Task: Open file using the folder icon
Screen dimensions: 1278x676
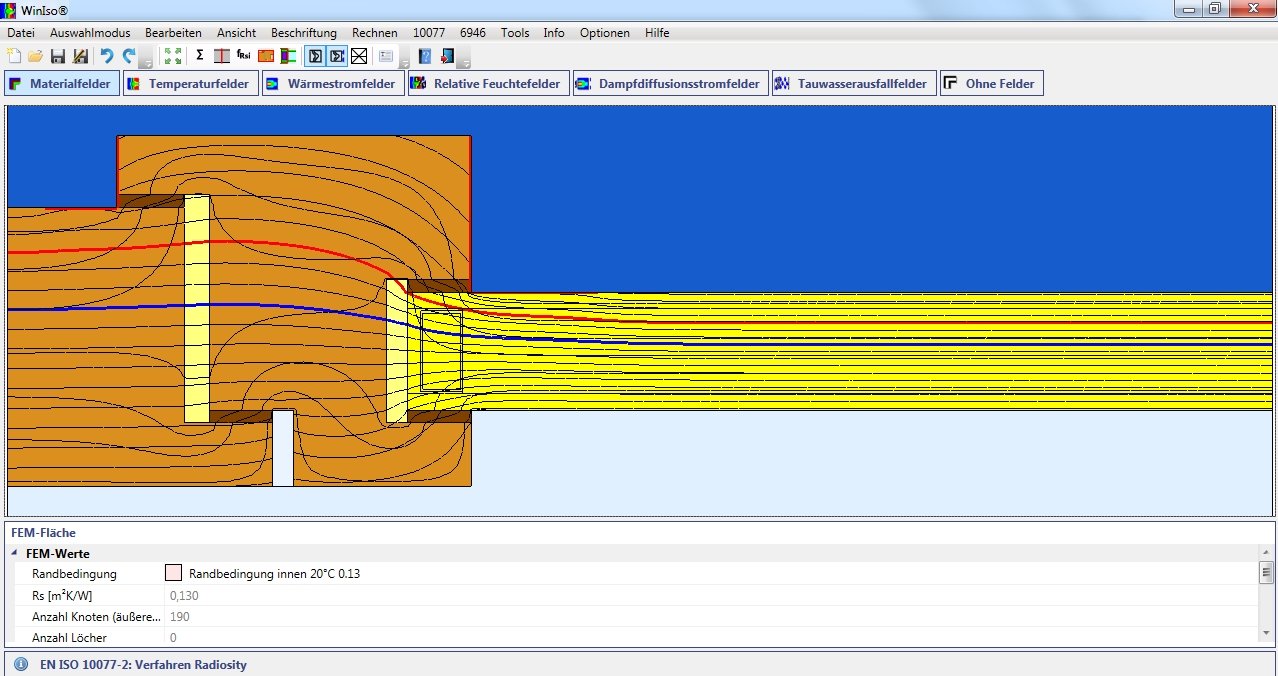Action: (x=36, y=56)
